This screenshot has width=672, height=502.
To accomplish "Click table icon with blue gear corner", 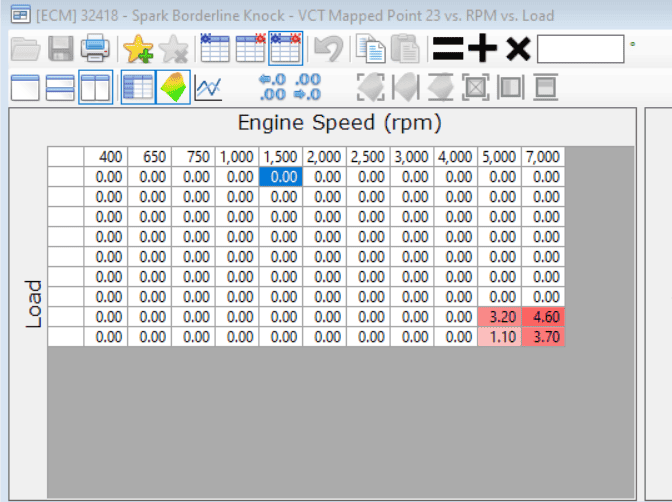I will pyautogui.click(x=215, y=48).
